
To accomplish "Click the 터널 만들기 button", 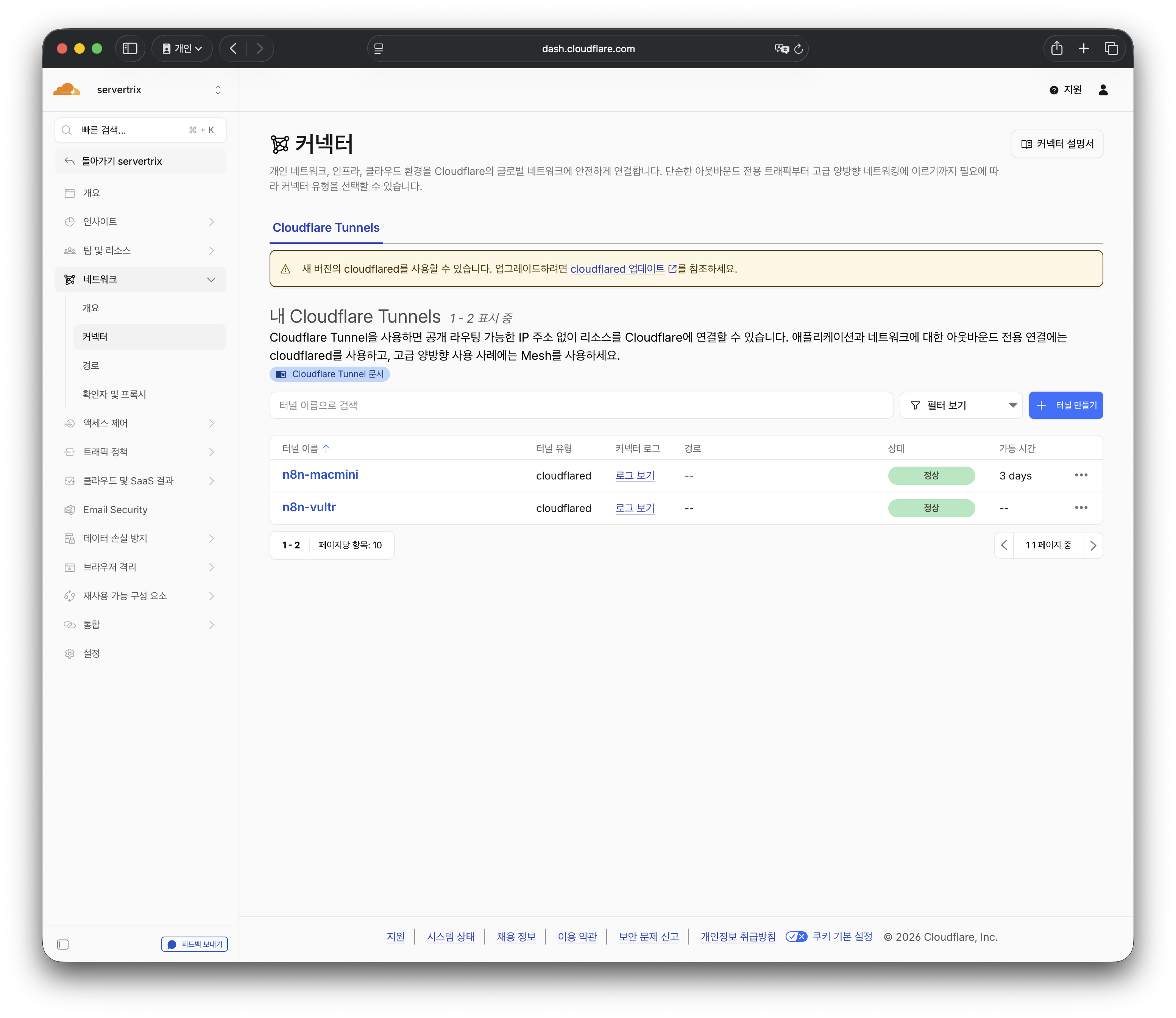I will (x=1066, y=406).
